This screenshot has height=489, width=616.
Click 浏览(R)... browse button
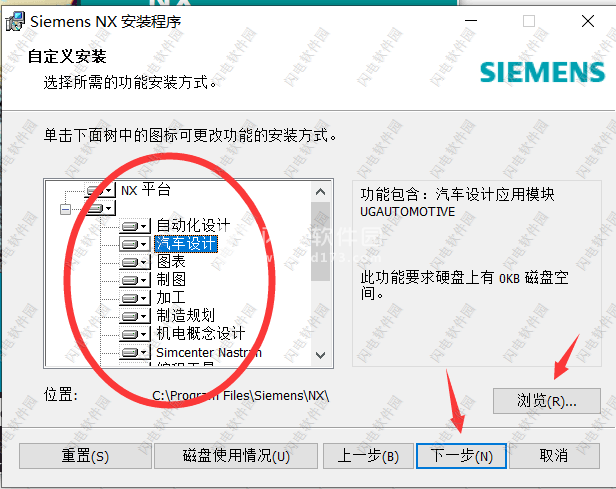coord(546,401)
